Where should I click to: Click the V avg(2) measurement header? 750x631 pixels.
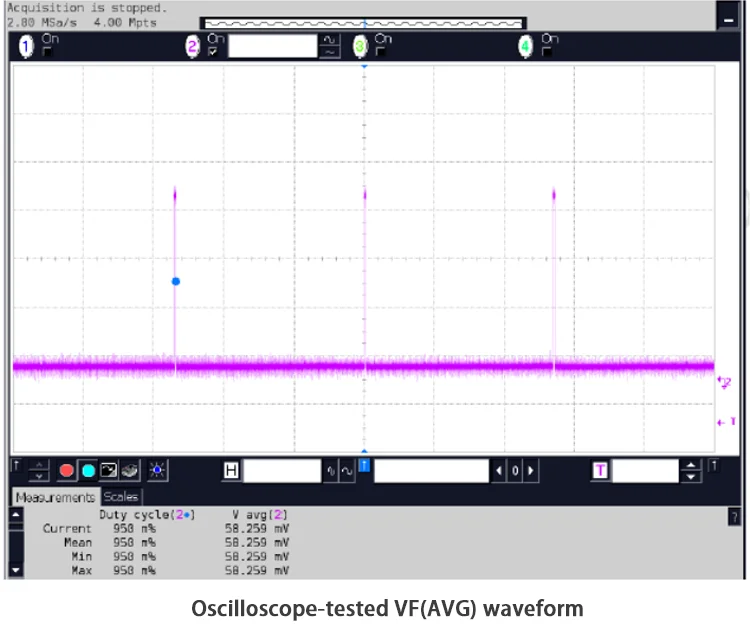click(x=260, y=515)
